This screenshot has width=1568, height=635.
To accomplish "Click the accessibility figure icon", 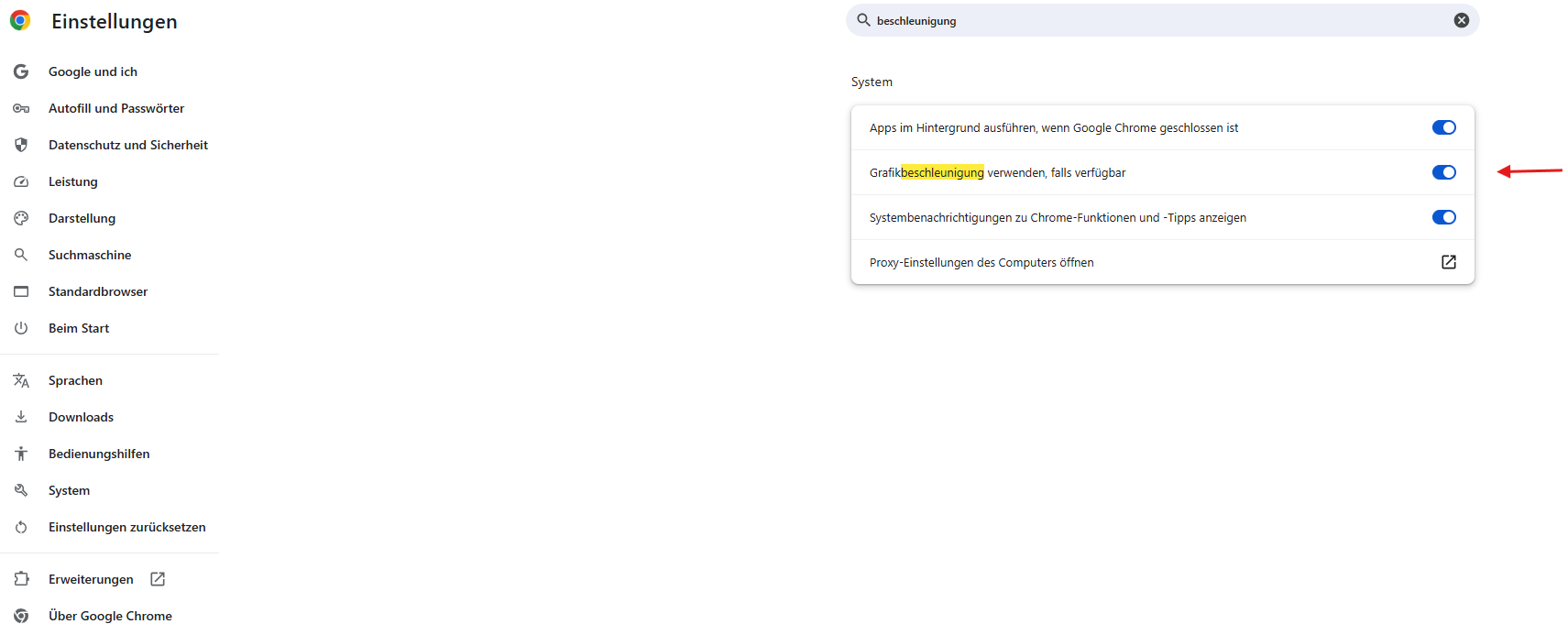I will pyautogui.click(x=21, y=454).
